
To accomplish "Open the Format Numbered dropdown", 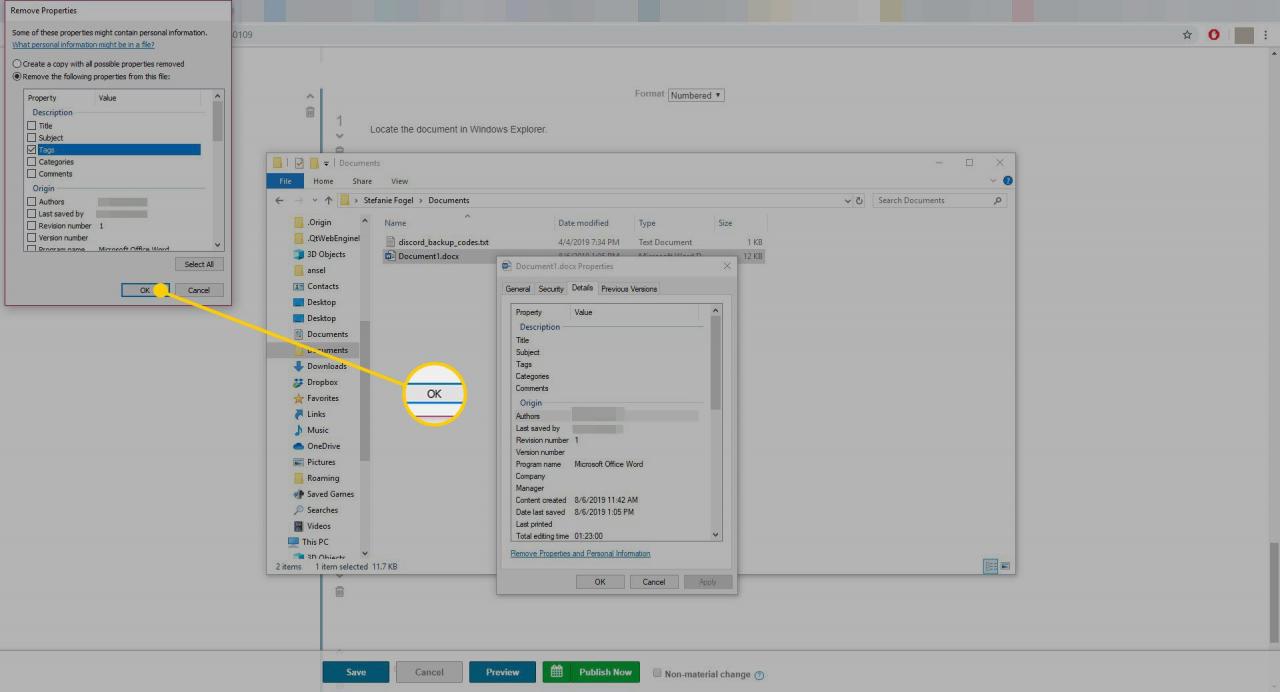I will tap(696, 95).
